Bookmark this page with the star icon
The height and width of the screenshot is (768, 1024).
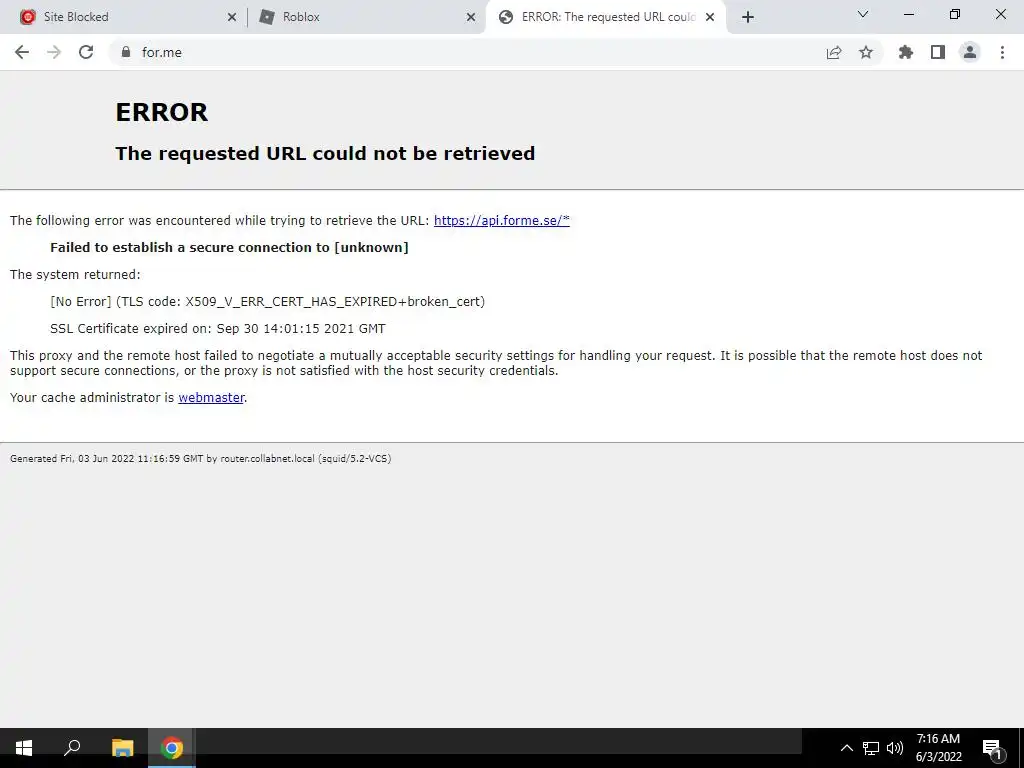coord(866,52)
